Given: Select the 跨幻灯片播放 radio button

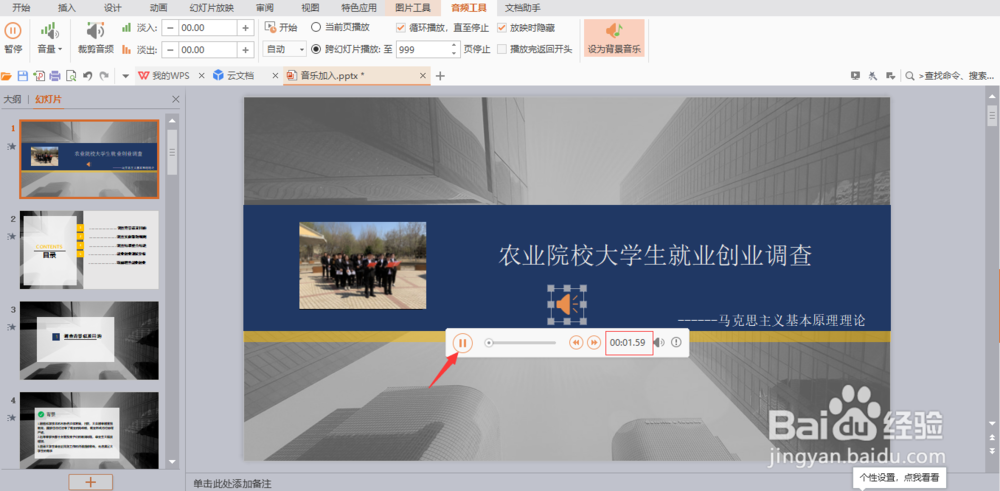Looking at the screenshot, I should 316,49.
